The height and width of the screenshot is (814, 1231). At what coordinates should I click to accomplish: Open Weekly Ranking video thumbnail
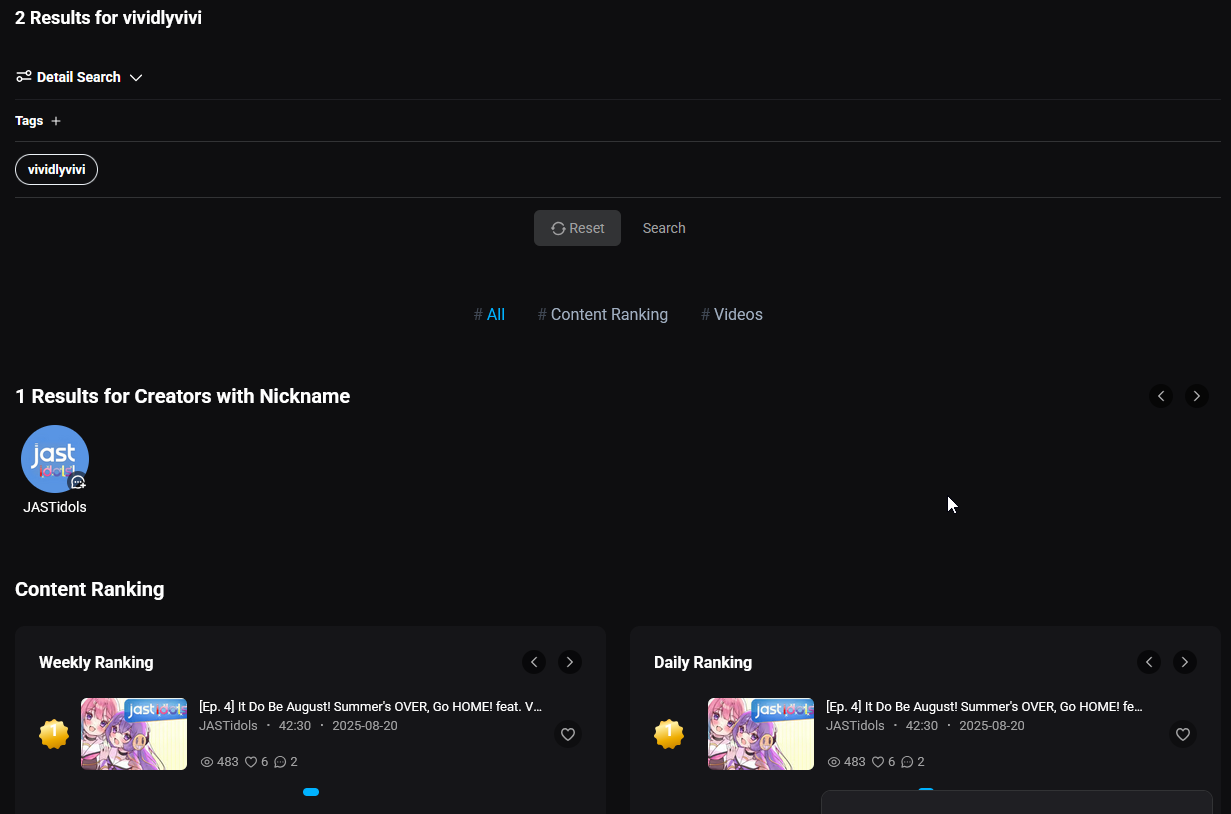(x=134, y=734)
